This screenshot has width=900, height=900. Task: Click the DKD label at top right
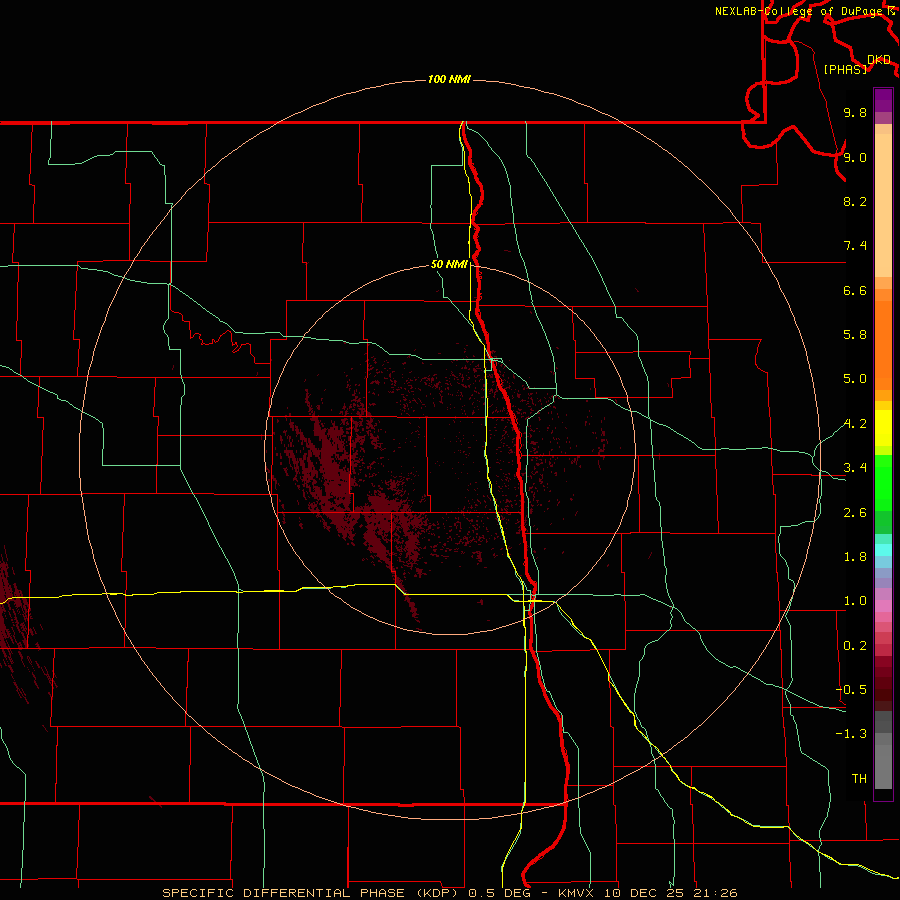879,60
